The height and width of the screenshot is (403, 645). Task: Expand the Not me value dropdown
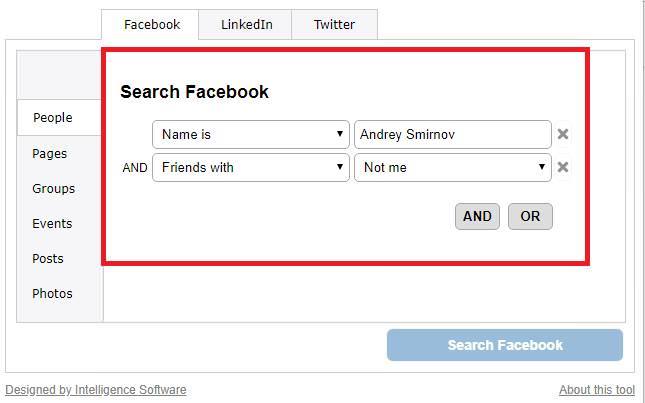pyautogui.click(x=452, y=167)
